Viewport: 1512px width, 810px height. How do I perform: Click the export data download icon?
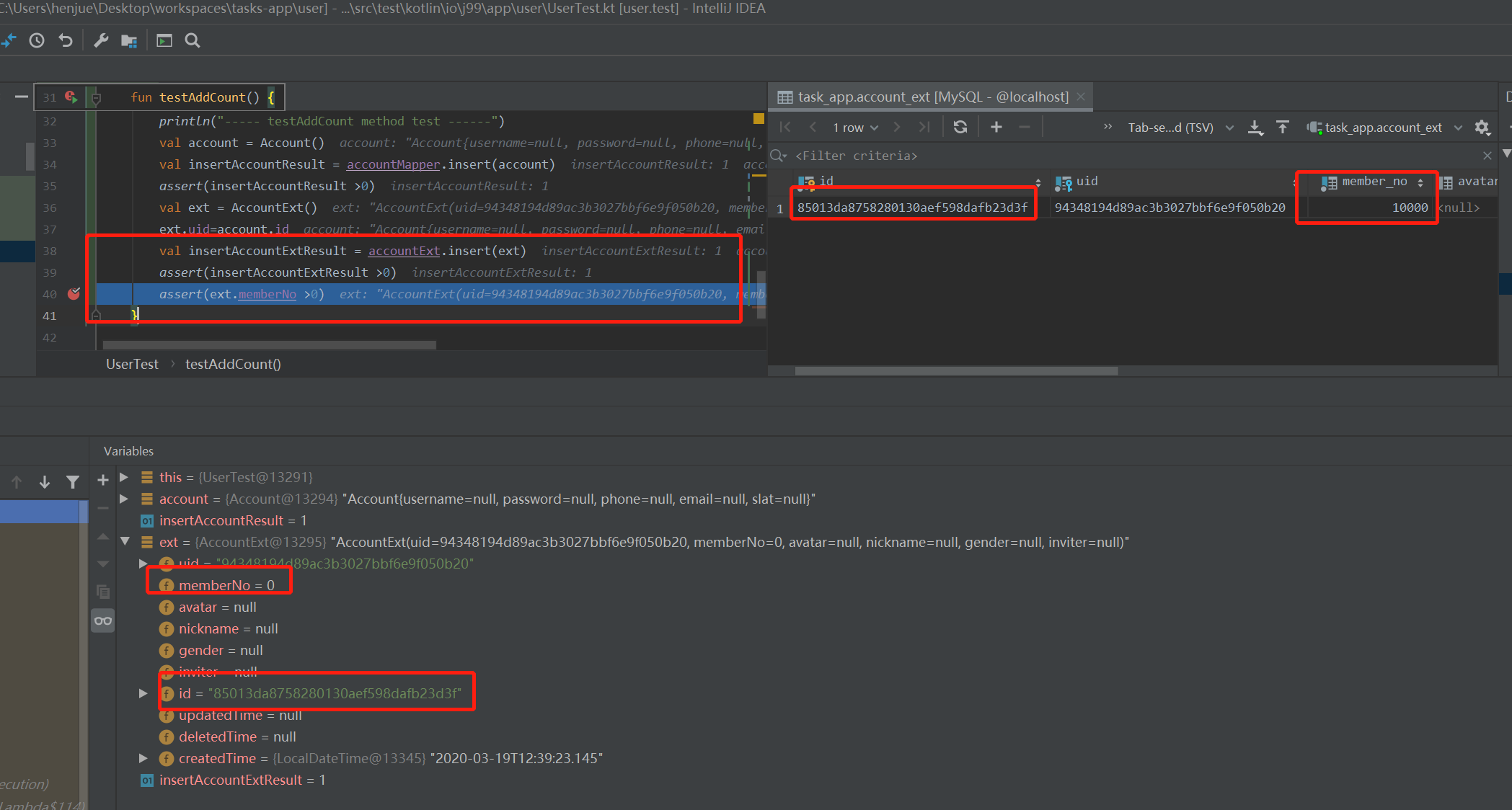coord(1255,128)
